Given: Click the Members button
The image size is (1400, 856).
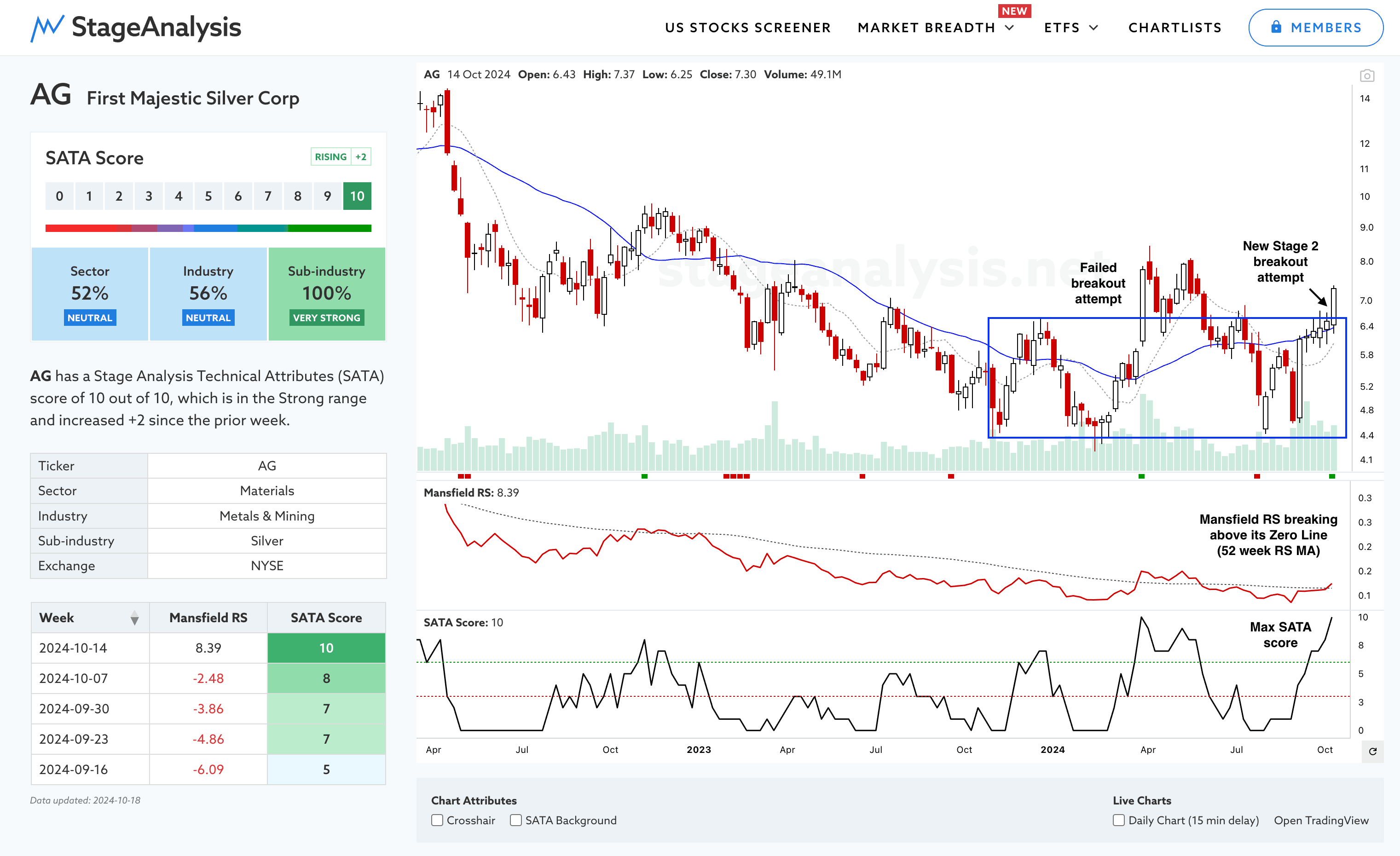Looking at the screenshot, I should (1315, 28).
